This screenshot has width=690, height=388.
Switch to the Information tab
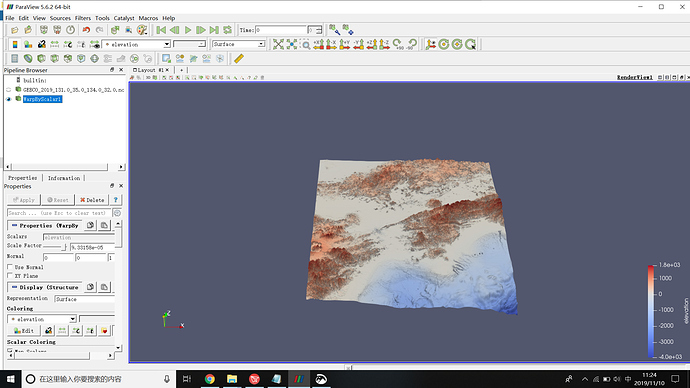pyautogui.click(x=64, y=178)
